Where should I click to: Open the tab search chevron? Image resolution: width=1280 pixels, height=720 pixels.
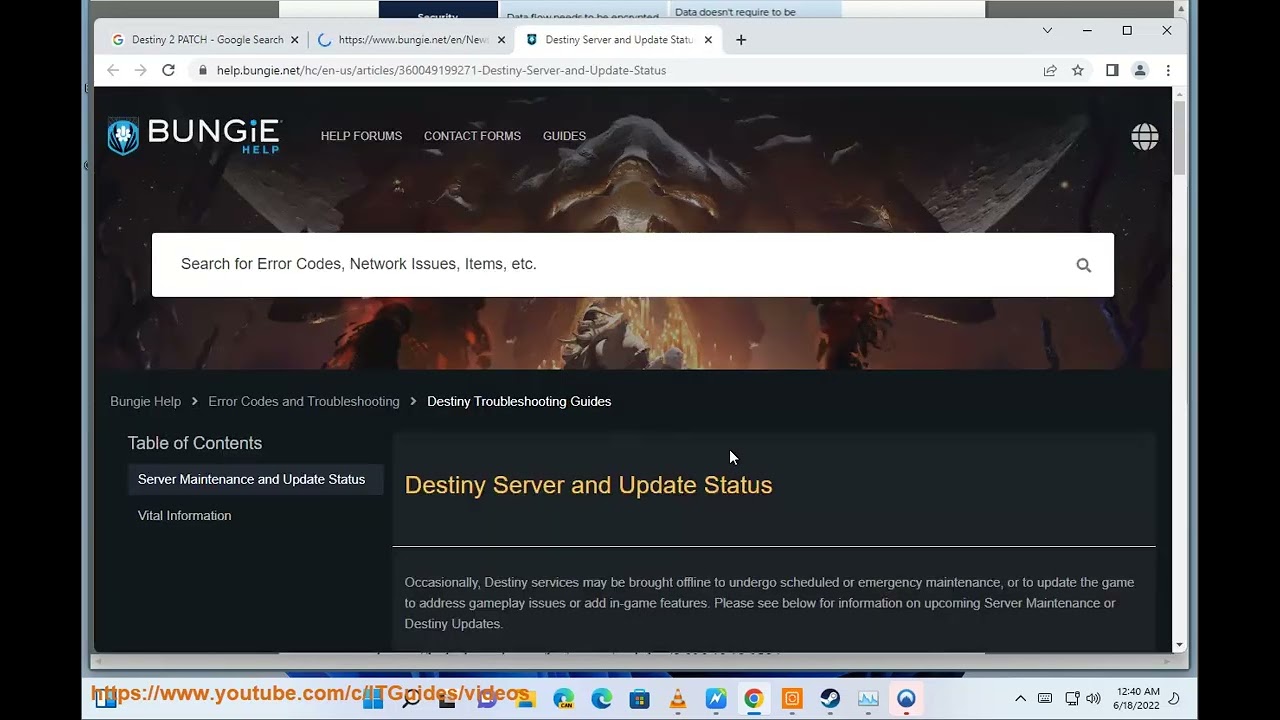click(1047, 31)
